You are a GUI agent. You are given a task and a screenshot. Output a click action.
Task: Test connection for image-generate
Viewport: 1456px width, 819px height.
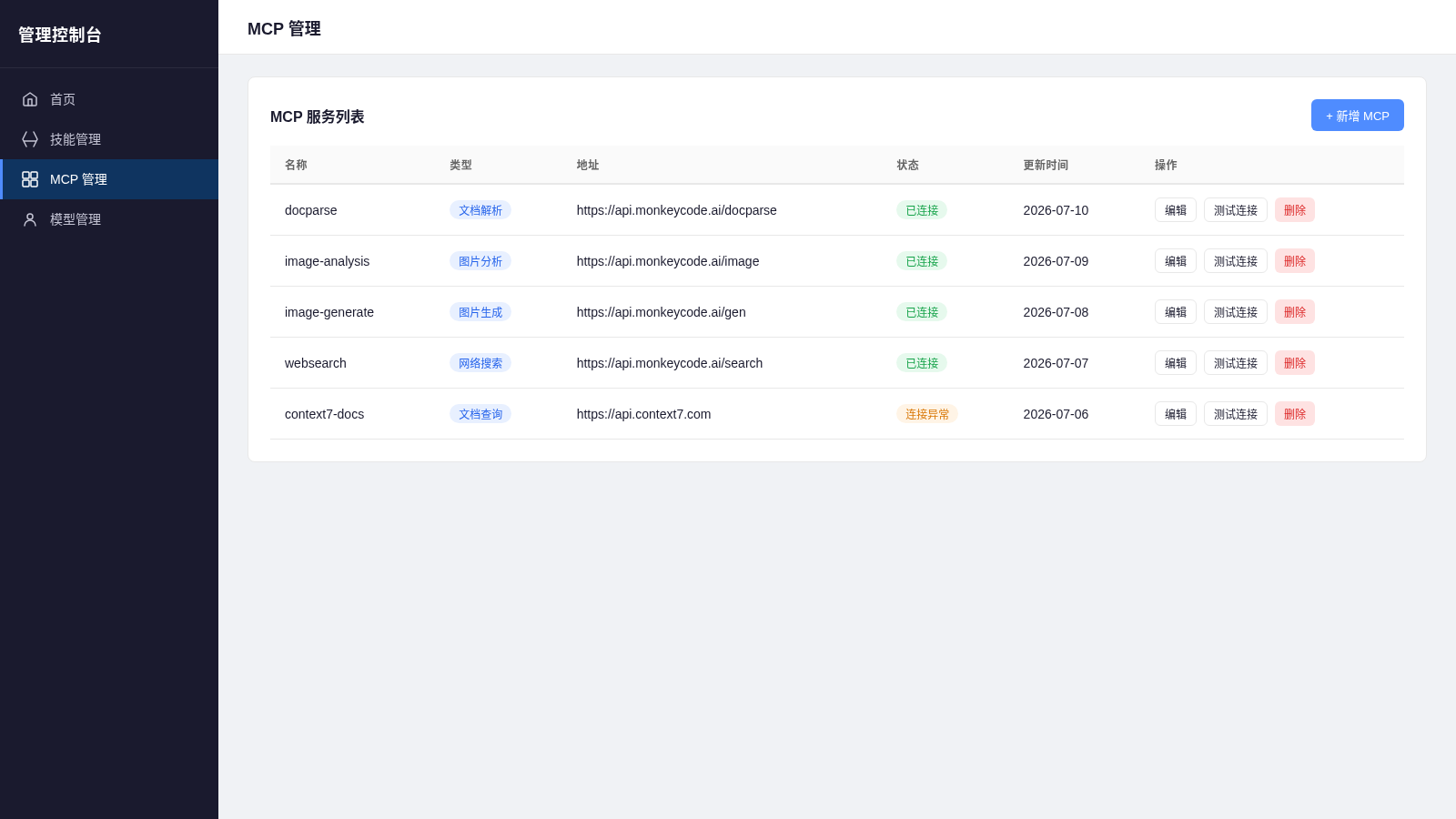click(1236, 312)
